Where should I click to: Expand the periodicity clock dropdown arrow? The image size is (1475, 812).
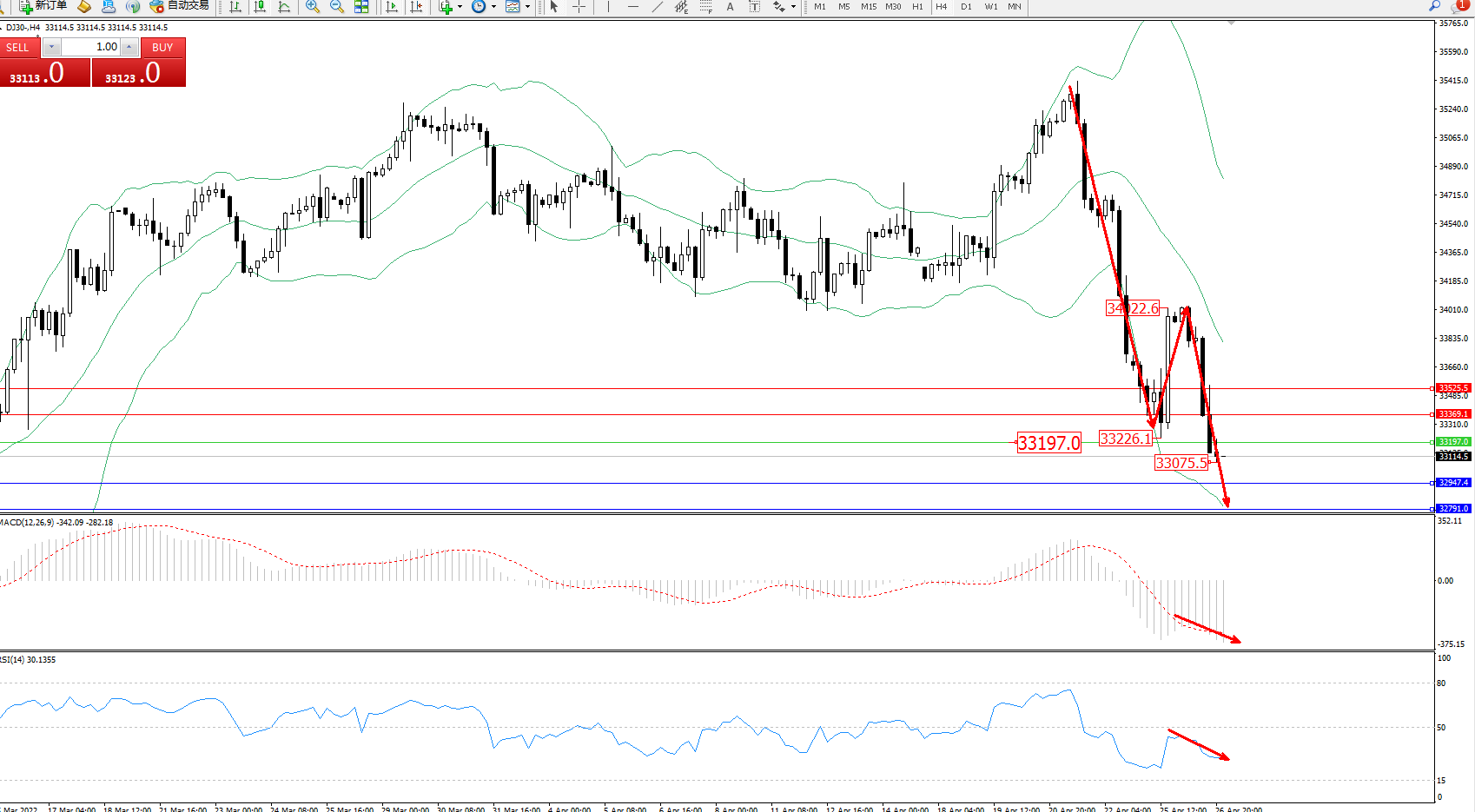[x=493, y=7]
